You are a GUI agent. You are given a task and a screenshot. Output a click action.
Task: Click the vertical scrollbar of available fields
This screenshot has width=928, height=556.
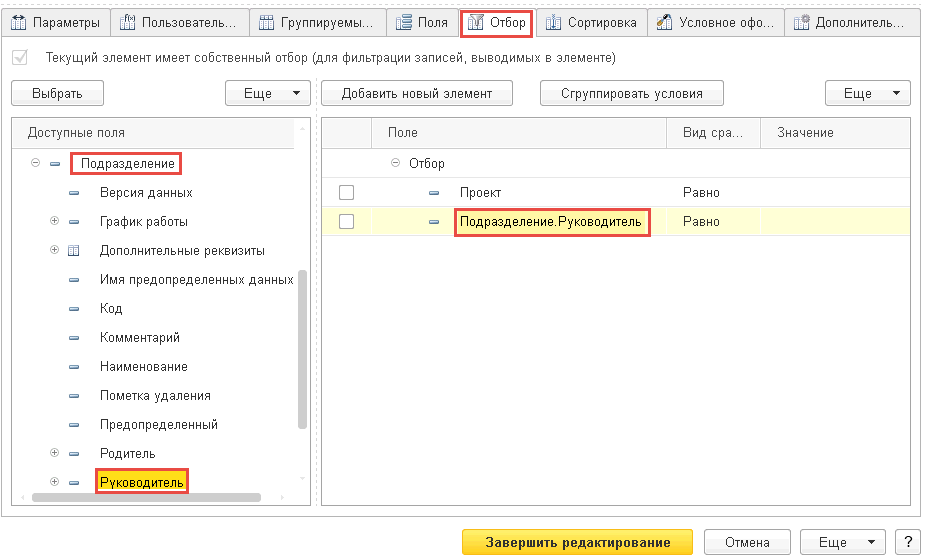tap(302, 349)
